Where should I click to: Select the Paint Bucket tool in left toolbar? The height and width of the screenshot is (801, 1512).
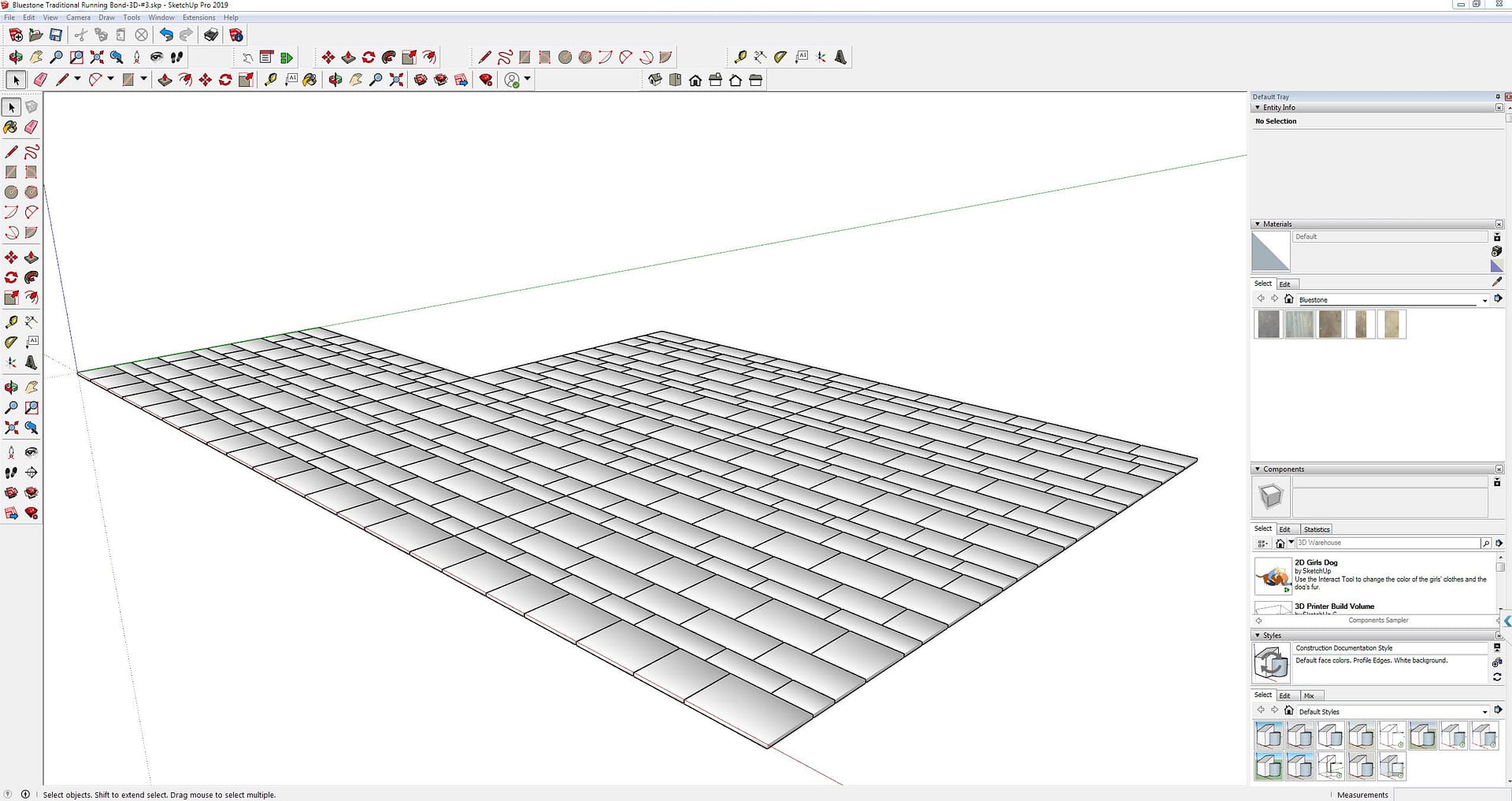(11, 127)
